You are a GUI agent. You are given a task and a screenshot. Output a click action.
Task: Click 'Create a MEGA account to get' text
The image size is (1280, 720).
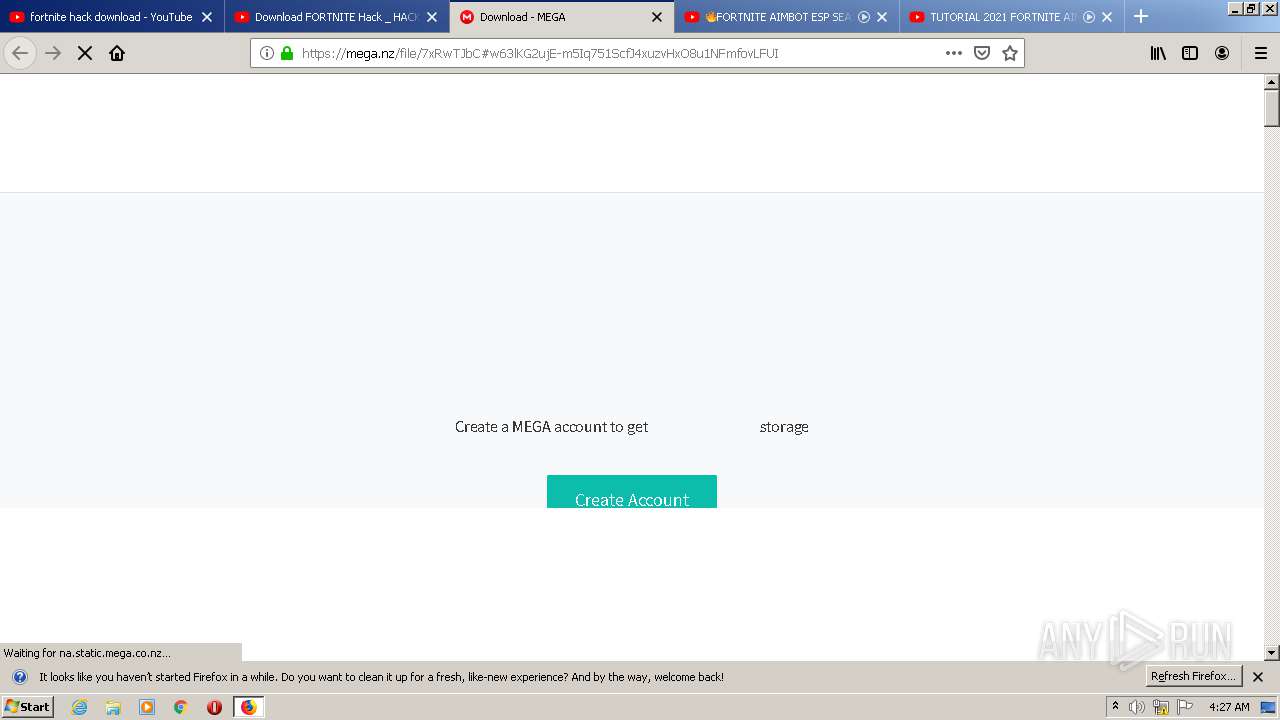point(552,427)
